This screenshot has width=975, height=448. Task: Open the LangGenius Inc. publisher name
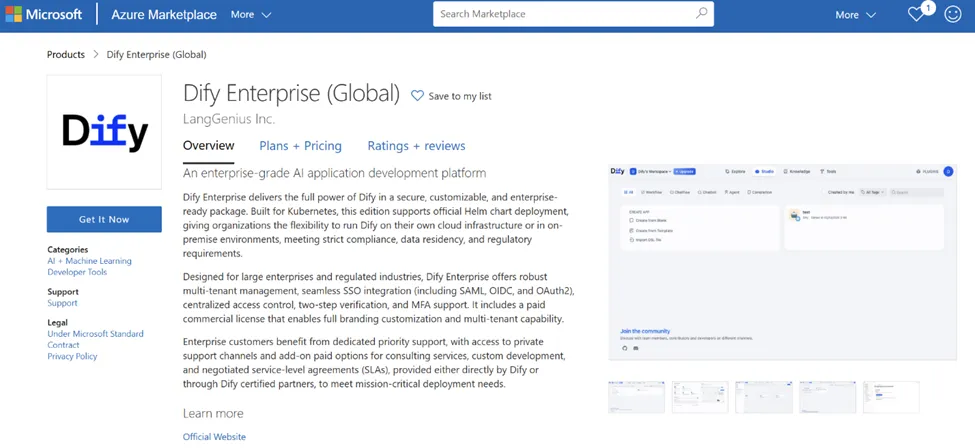pyautogui.click(x=229, y=119)
